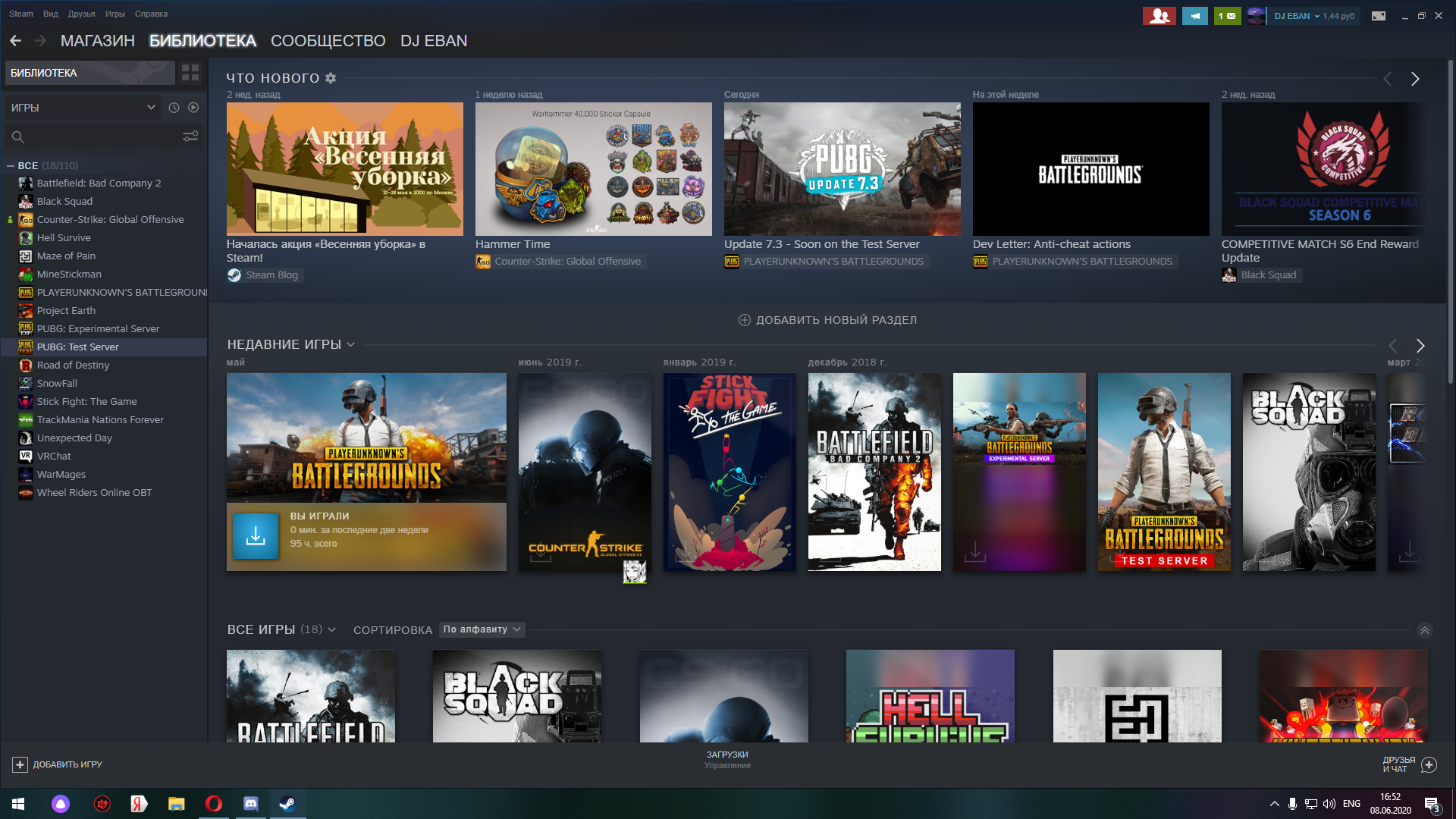Change sort order По алфавиту dropdown

tap(482, 629)
